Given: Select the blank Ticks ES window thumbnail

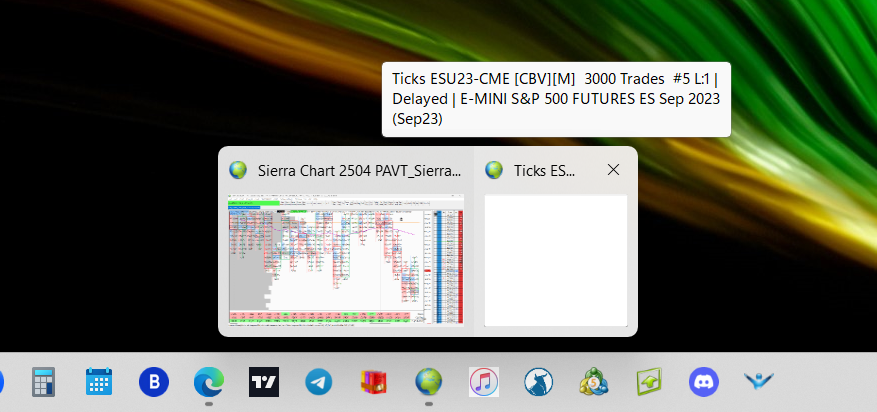Looking at the screenshot, I should 556,261.
